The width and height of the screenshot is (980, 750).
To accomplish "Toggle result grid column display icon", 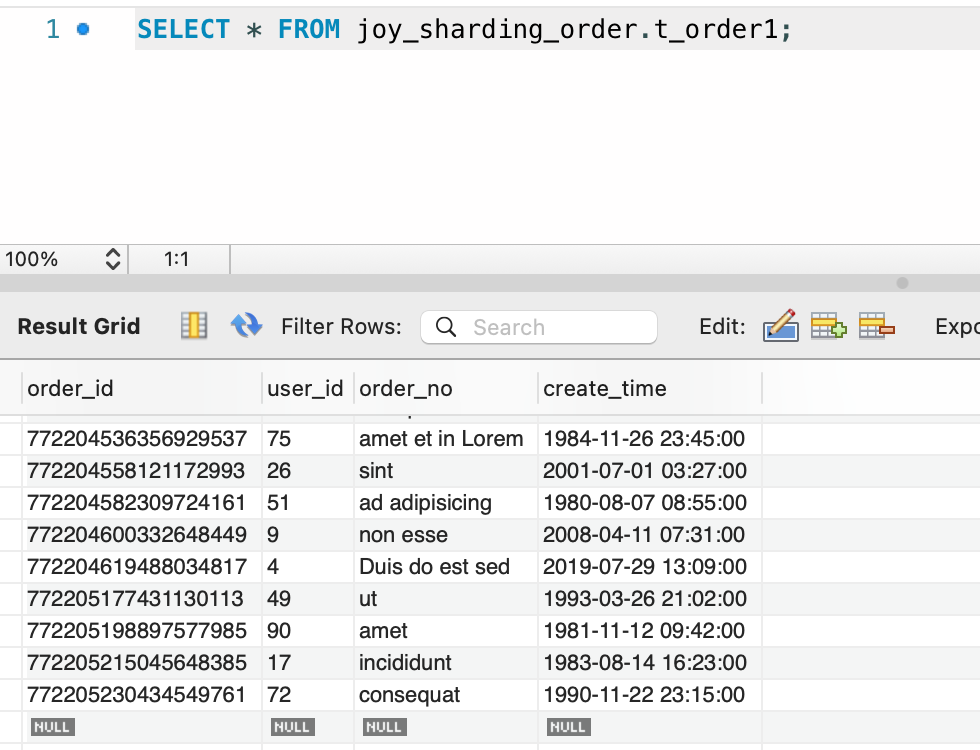I will [x=194, y=325].
